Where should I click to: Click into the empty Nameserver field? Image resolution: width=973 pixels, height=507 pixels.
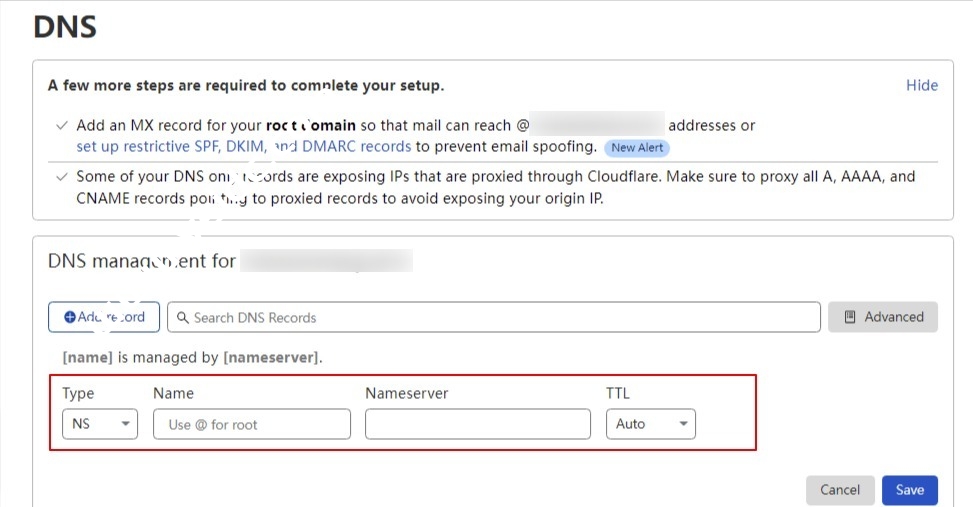(x=478, y=424)
